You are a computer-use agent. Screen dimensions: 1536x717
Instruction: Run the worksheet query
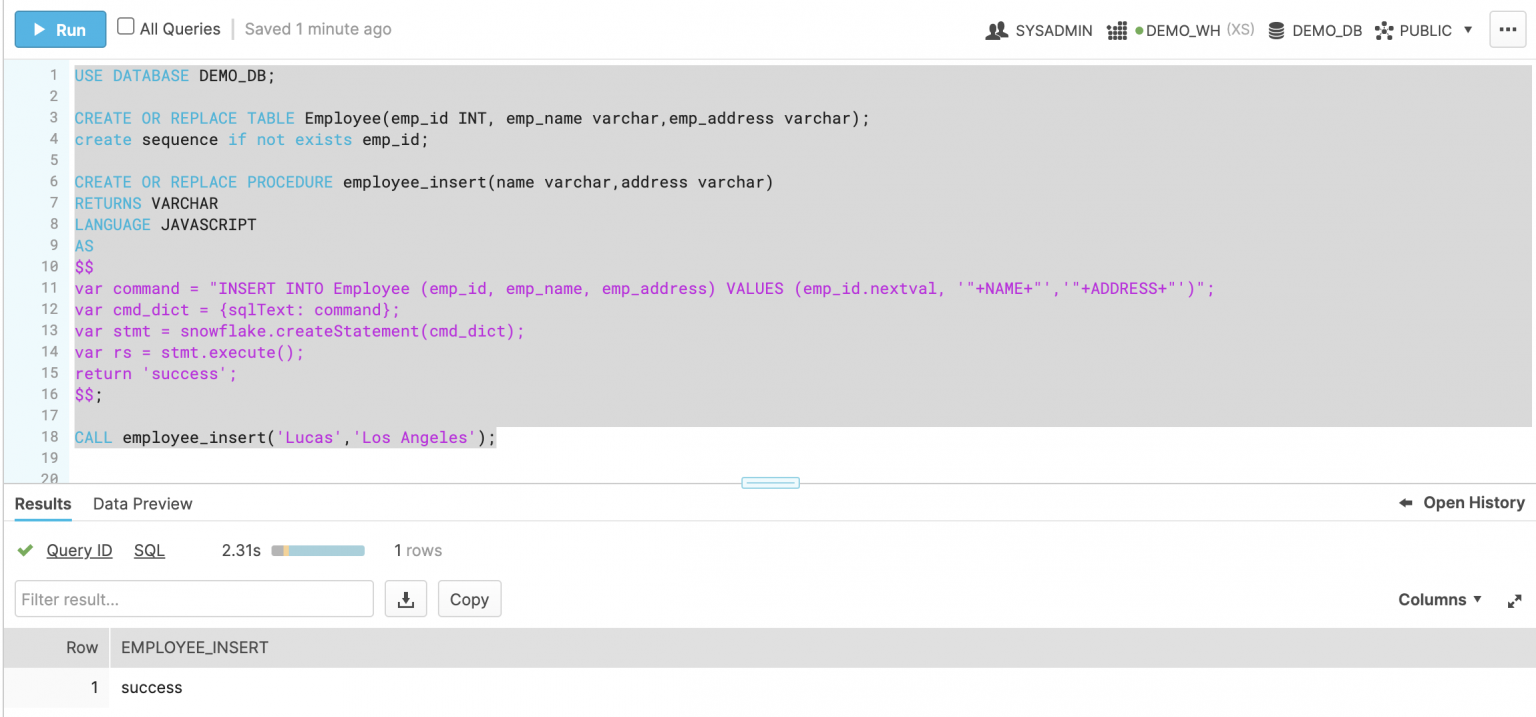click(x=60, y=29)
